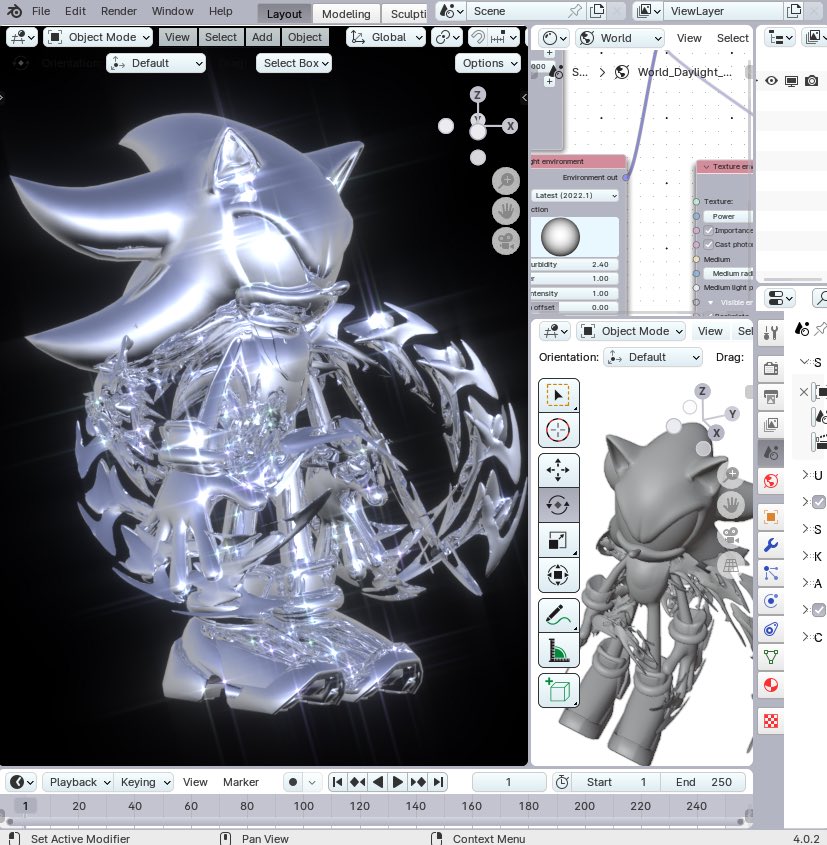Screen dimensions: 827x845
Task: Open Scene properties tab
Action: click(x=771, y=453)
